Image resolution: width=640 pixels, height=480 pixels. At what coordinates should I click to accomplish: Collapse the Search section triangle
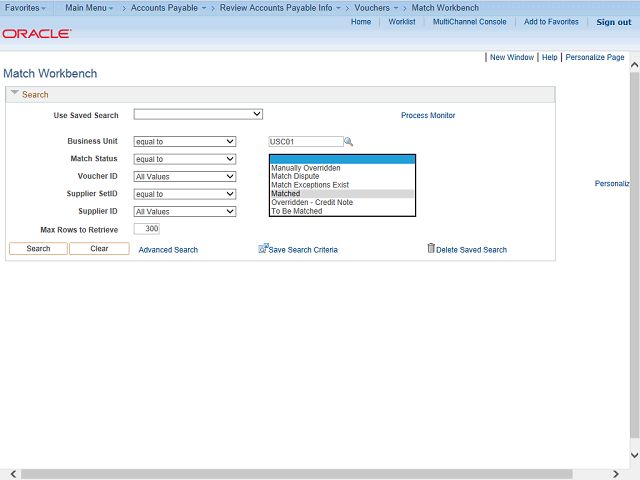(14, 95)
